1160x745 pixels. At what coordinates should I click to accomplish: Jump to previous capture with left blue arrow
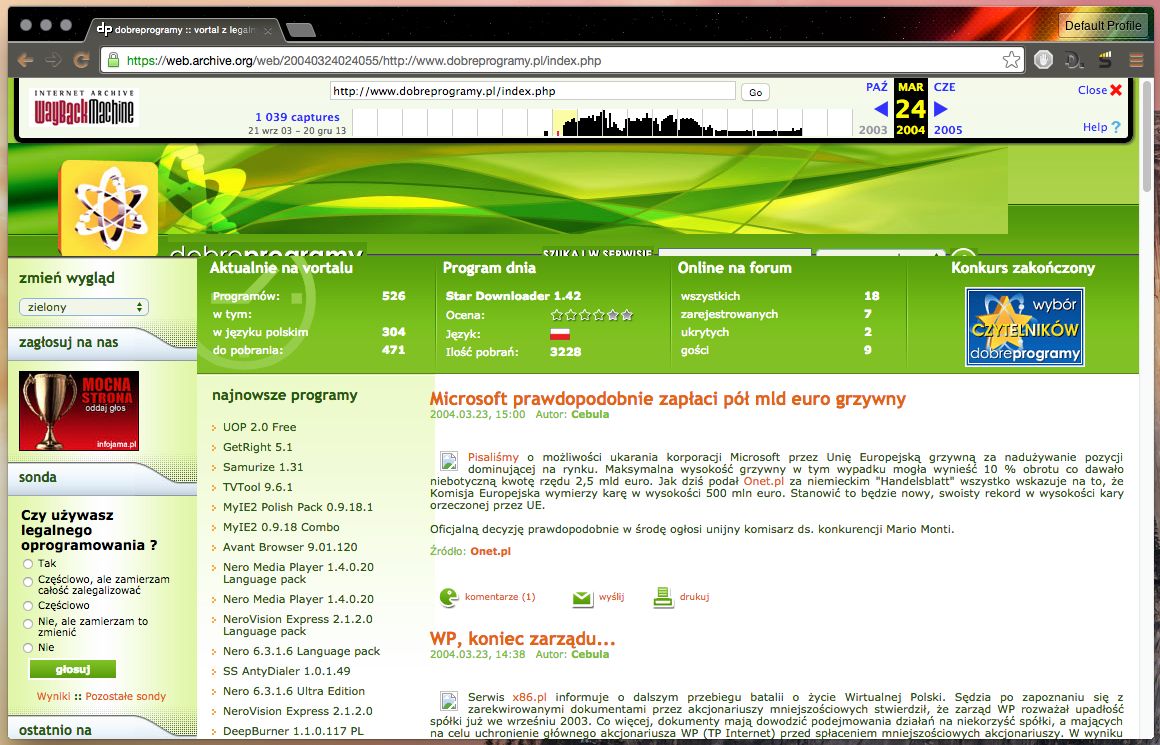(880, 109)
